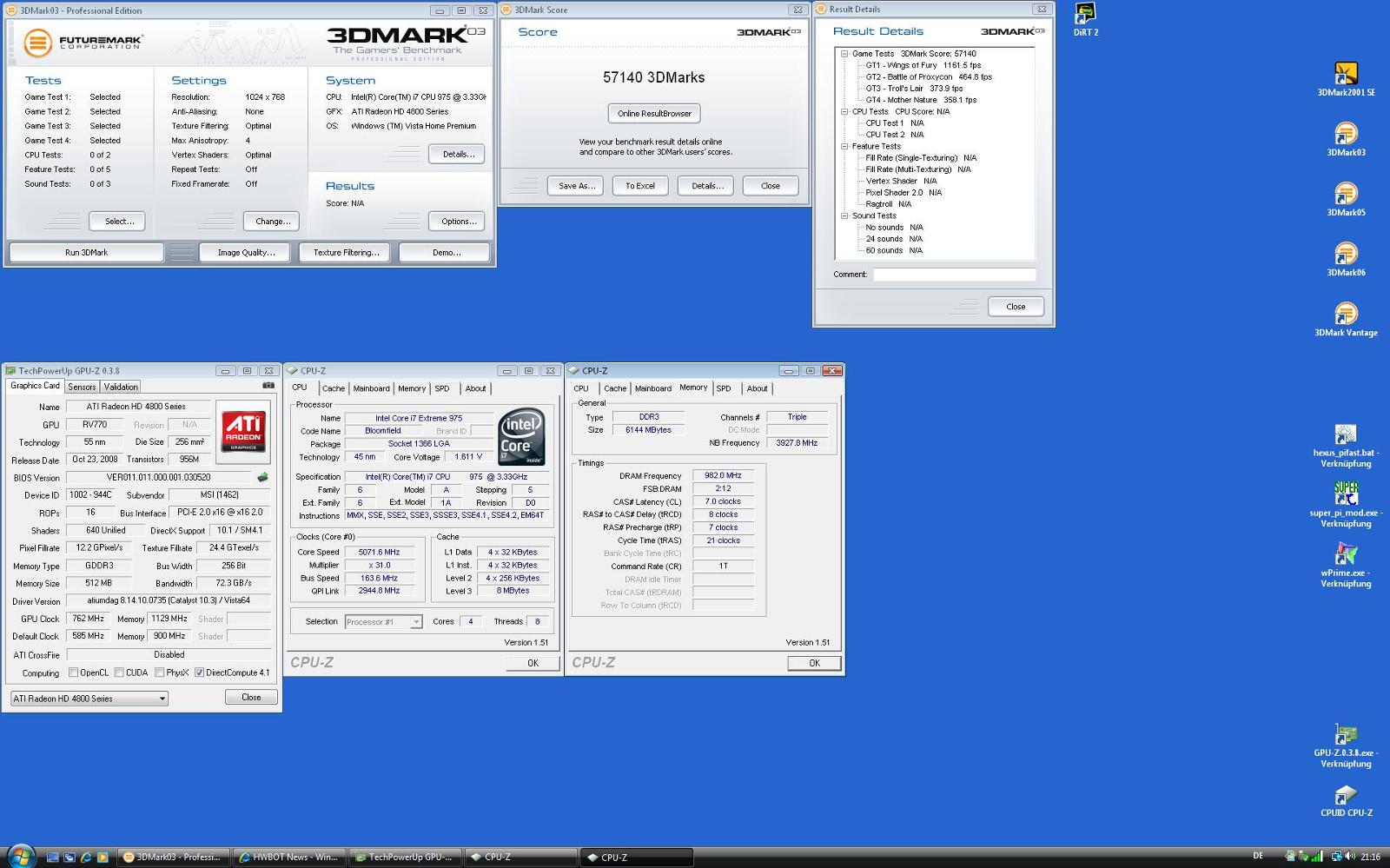Open the About tab in the CPU-Z Memory window
Viewport: 1390px width, 868px height.
pos(758,389)
